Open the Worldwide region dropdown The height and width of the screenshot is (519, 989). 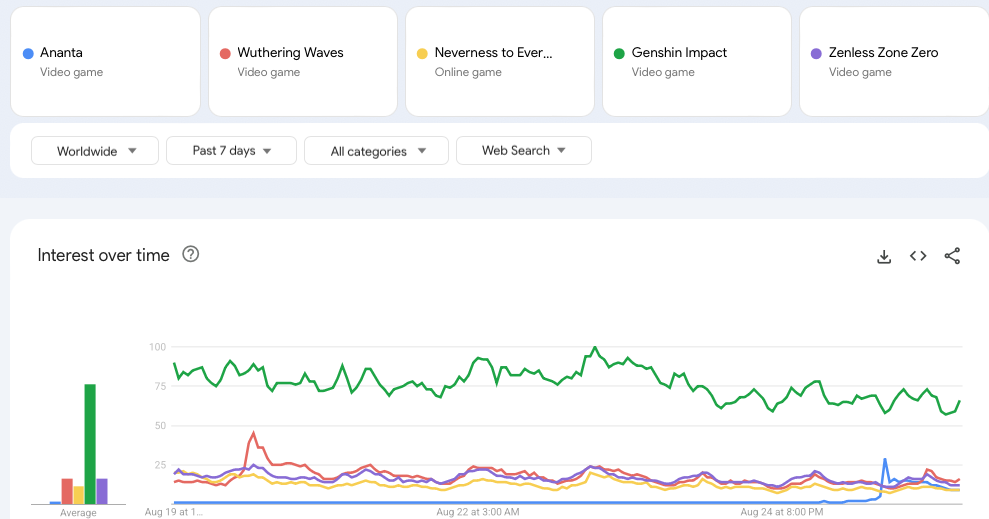[95, 151]
